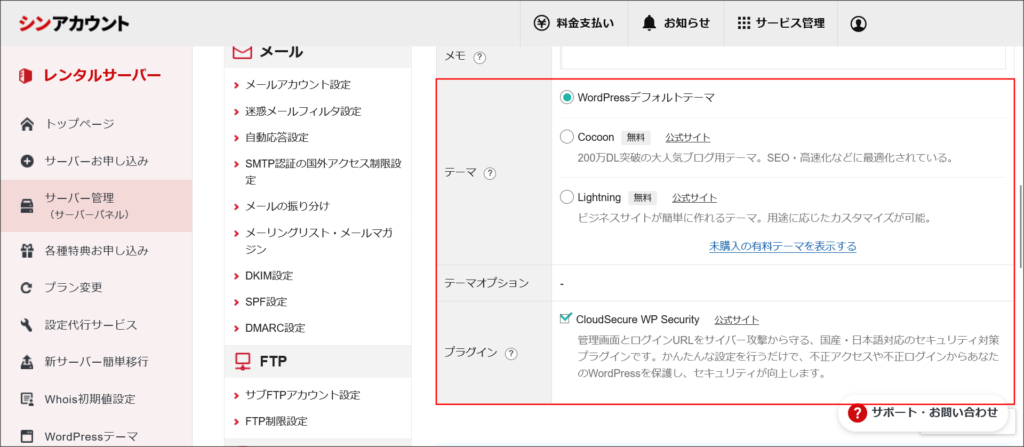
Task: Uncheck CloudSecure WP Security plugin checkbox
Action: [x=566, y=318]
